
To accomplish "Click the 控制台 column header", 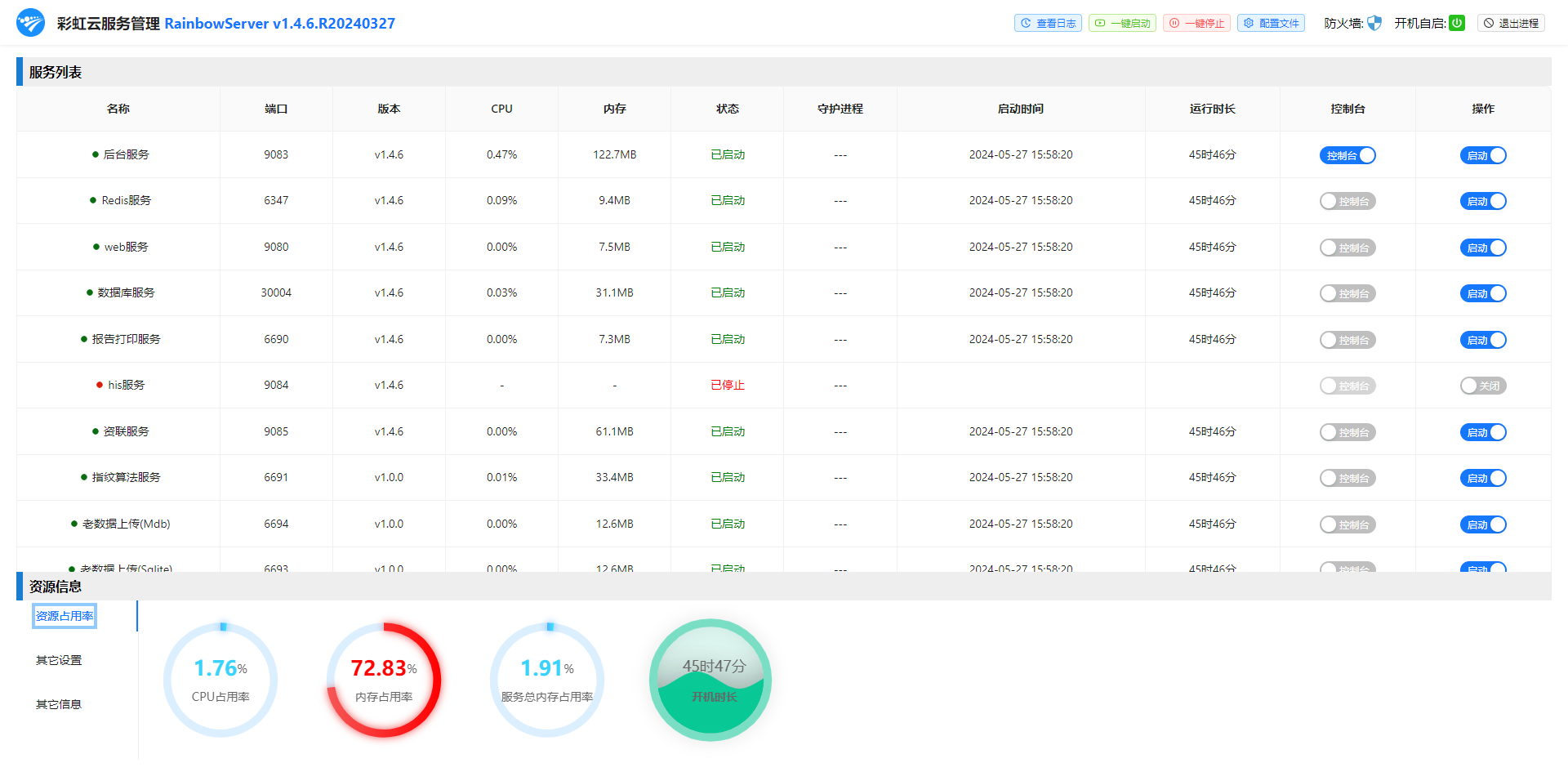I will pos(1347,109).
